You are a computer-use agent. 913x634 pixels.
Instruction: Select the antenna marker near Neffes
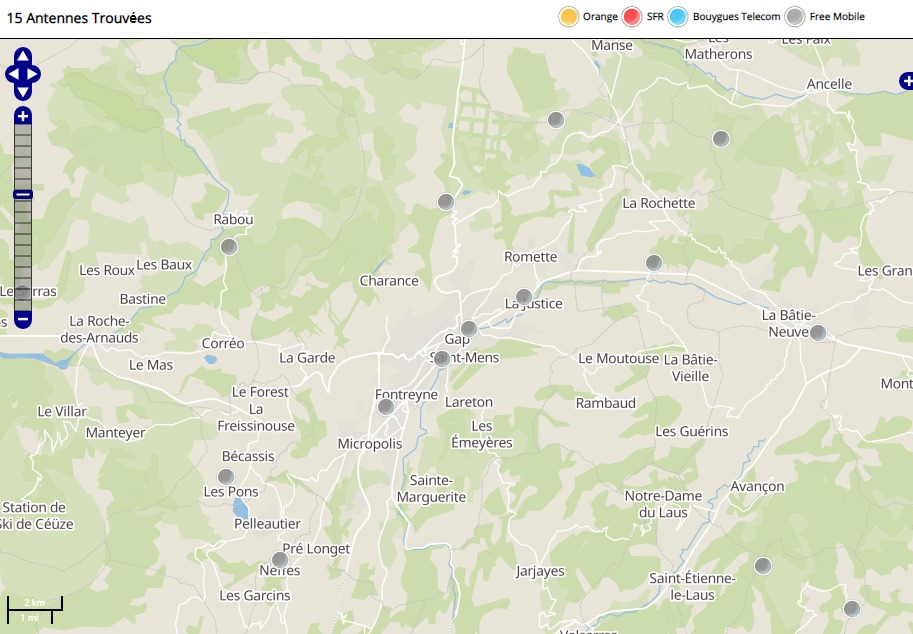click(x=280, y=560)
